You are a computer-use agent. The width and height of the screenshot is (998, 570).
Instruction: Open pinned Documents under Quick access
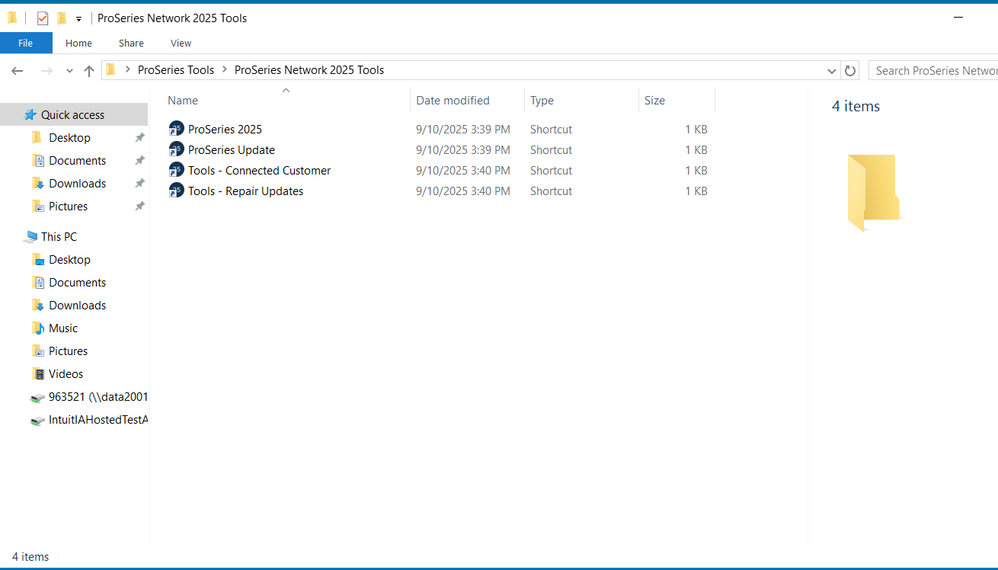(x=77, y=160)
